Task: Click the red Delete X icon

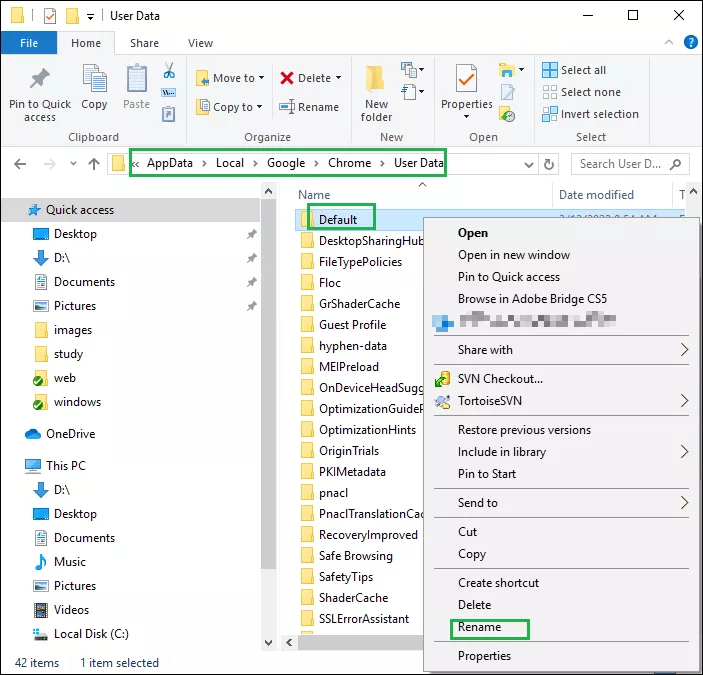Action: pos(287,78)
